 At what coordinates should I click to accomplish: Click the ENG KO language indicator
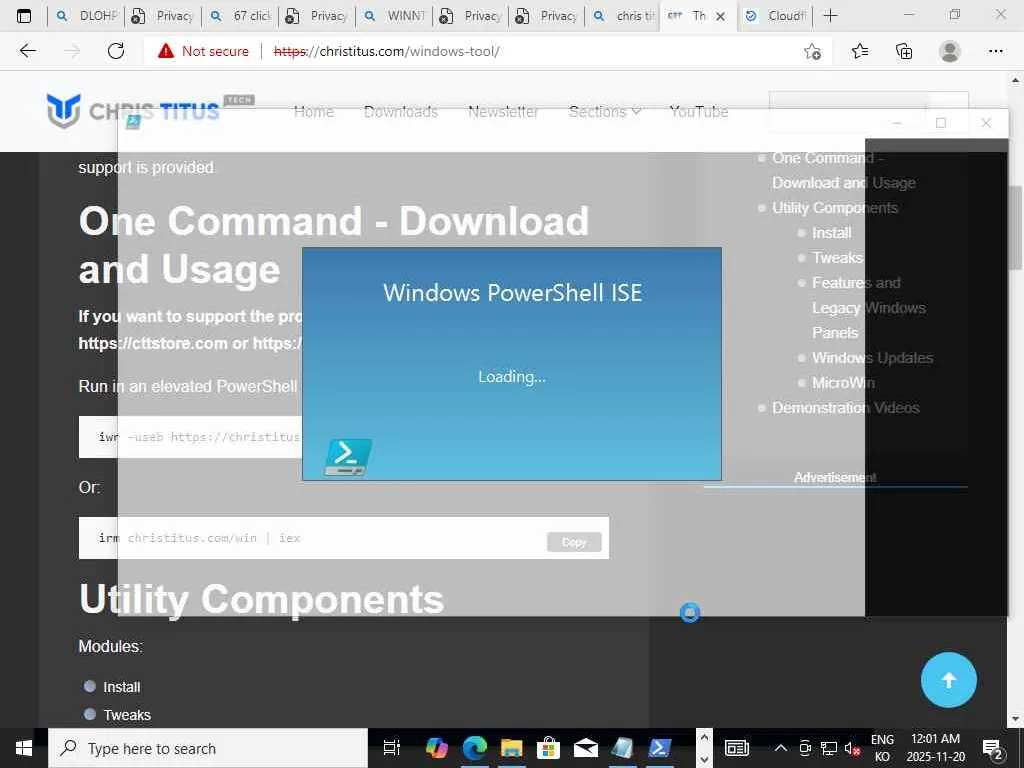click(x=882, y=748)
